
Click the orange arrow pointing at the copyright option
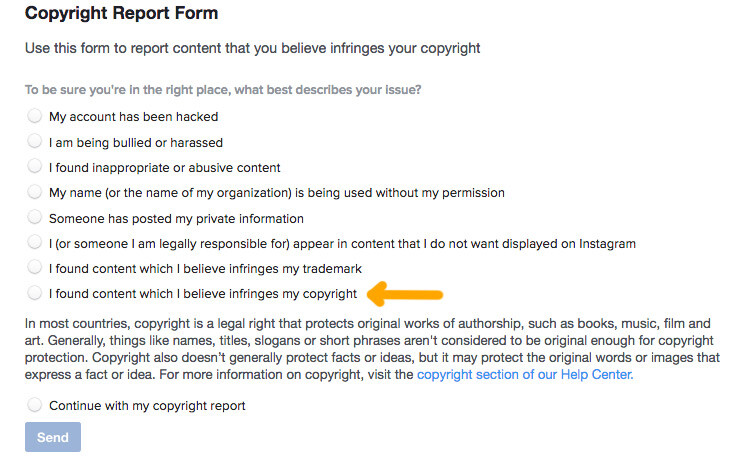pyautogui.click(x=405, y=294)
